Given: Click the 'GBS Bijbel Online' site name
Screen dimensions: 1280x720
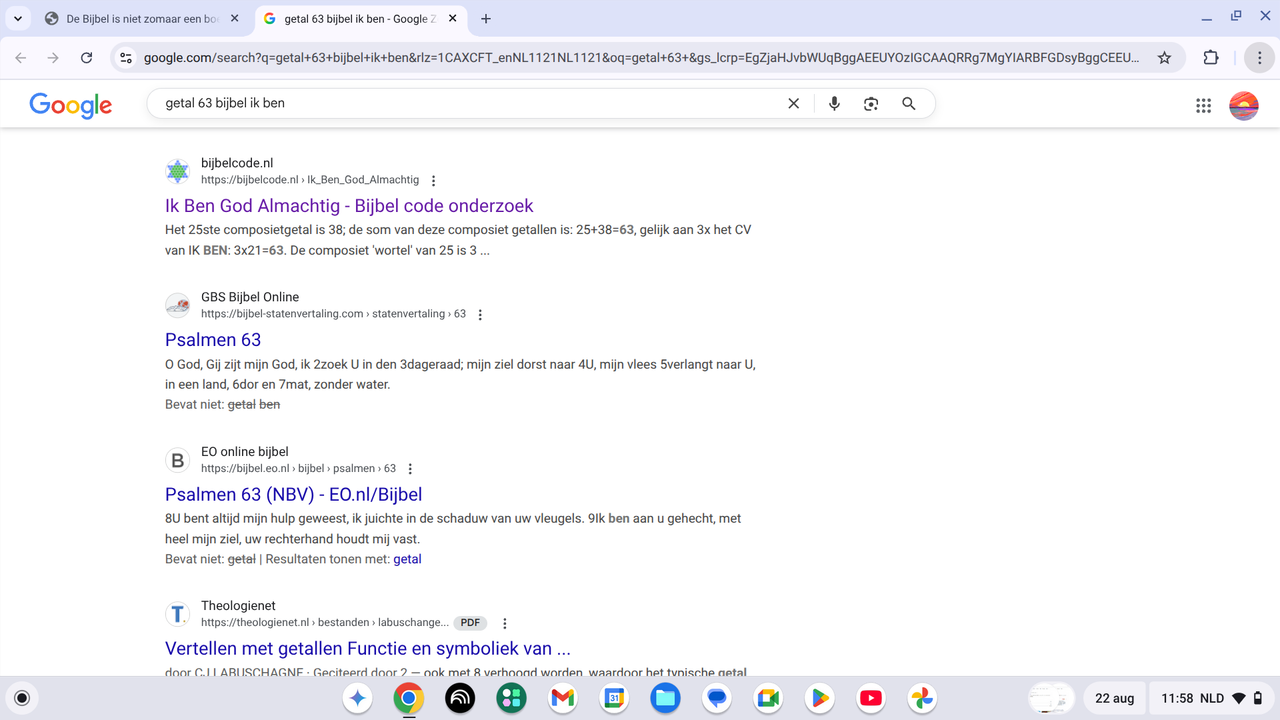Looking at the screenshot, I should pos(250,297).
